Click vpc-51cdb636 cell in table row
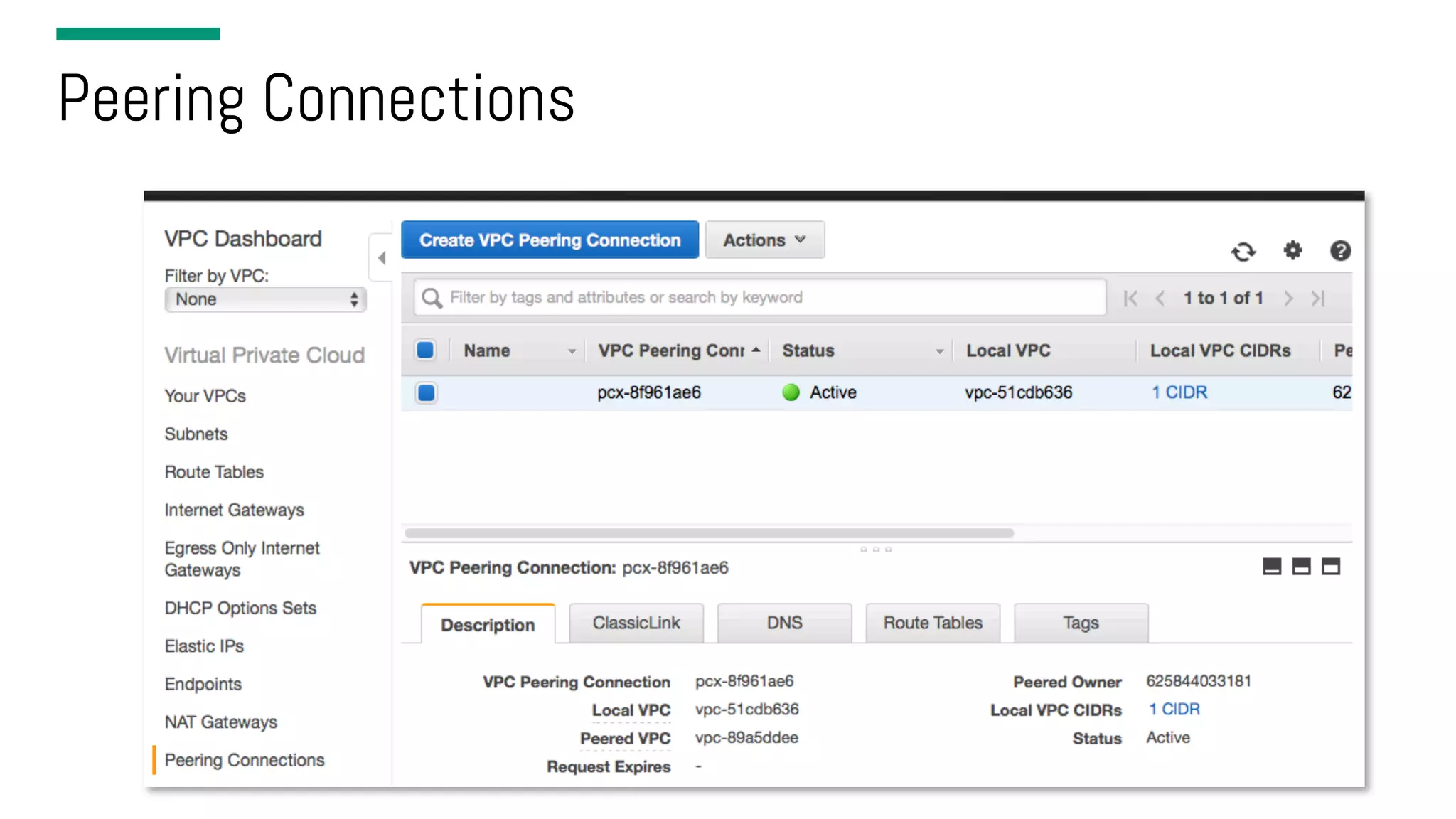 [x=1019, y=392]
